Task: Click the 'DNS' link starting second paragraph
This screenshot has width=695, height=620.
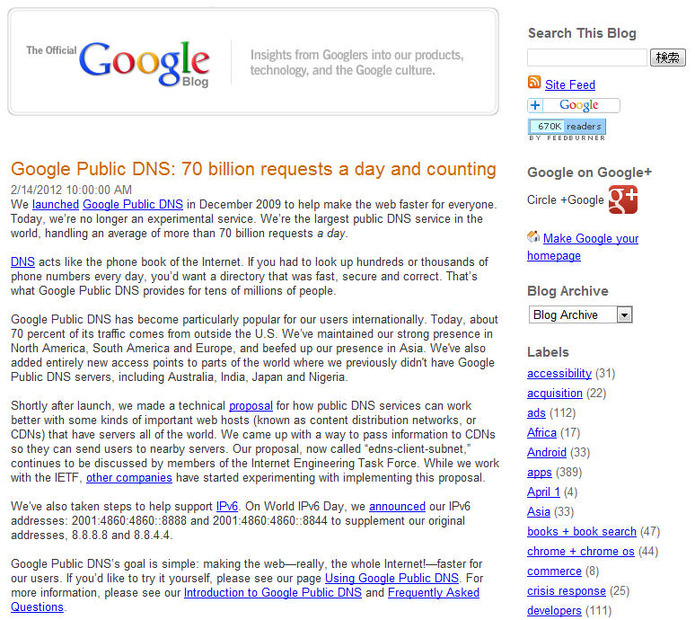Action: [x=23, y=262]
